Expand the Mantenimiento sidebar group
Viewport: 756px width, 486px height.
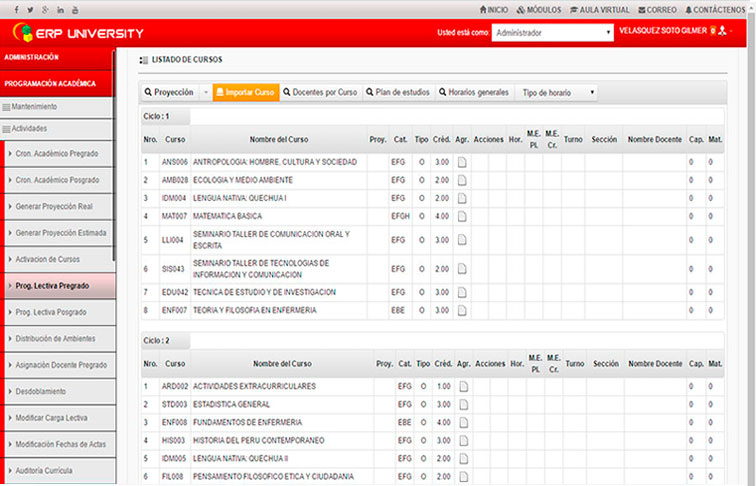point(57,107)
